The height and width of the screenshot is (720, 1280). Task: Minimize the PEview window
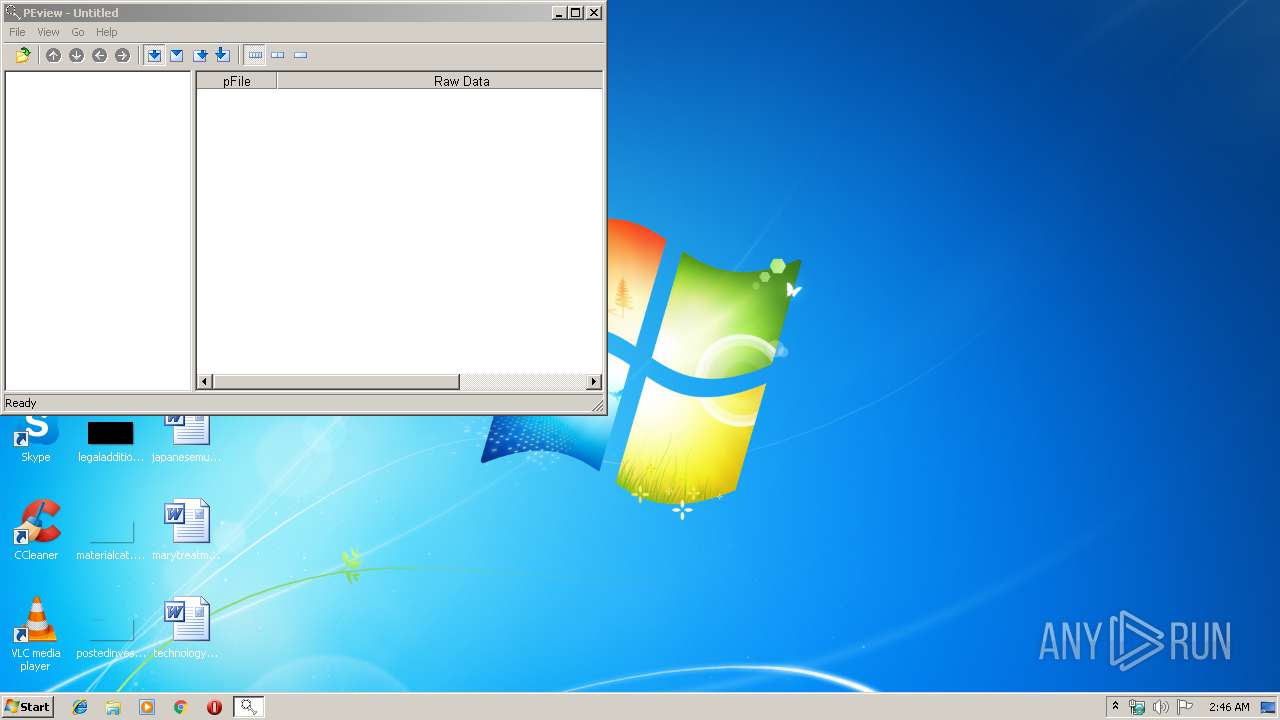(x=558, y=13)
